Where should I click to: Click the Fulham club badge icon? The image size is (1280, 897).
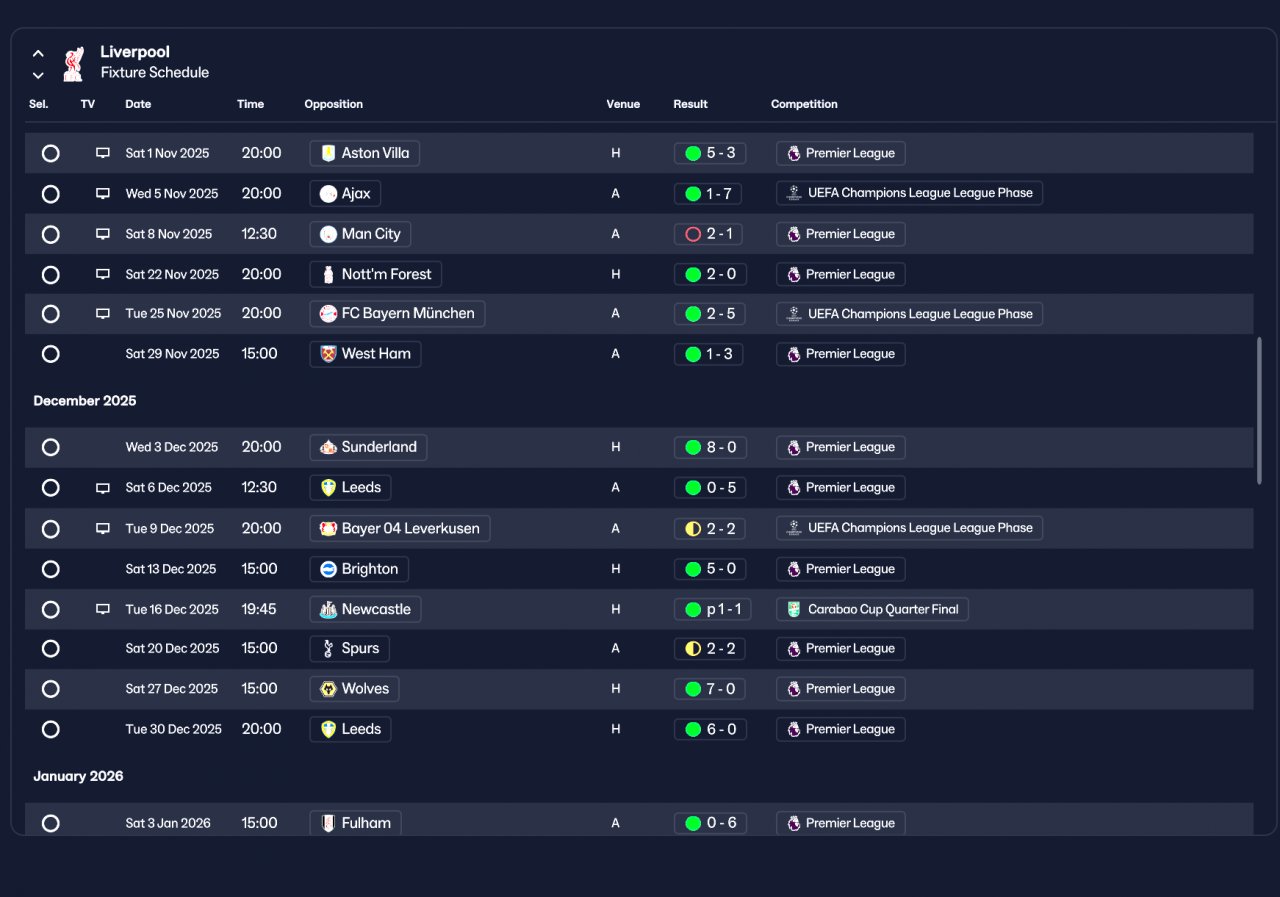click(x=328, y=823)
